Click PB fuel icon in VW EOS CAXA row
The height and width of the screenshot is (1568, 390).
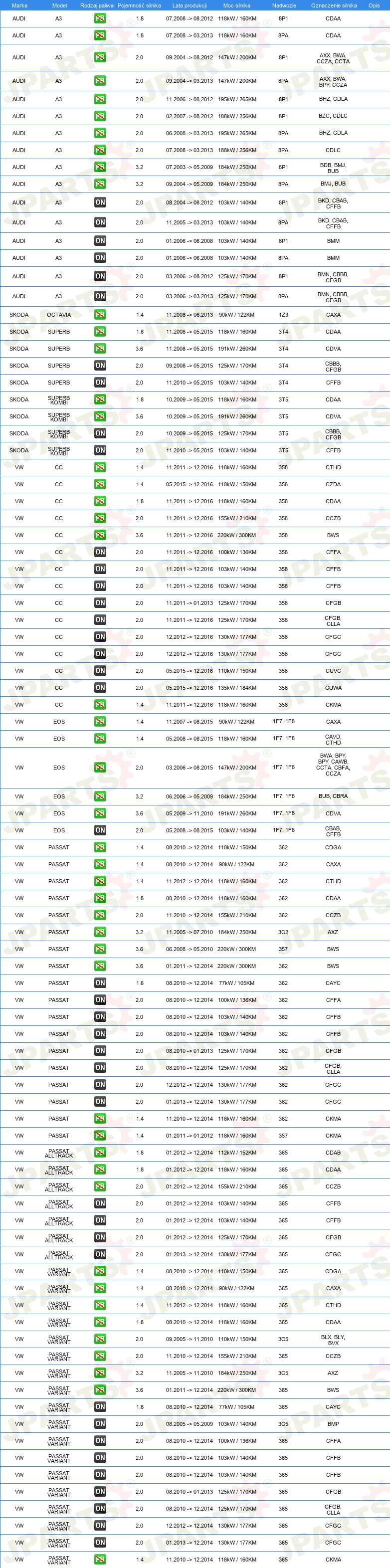100,722
